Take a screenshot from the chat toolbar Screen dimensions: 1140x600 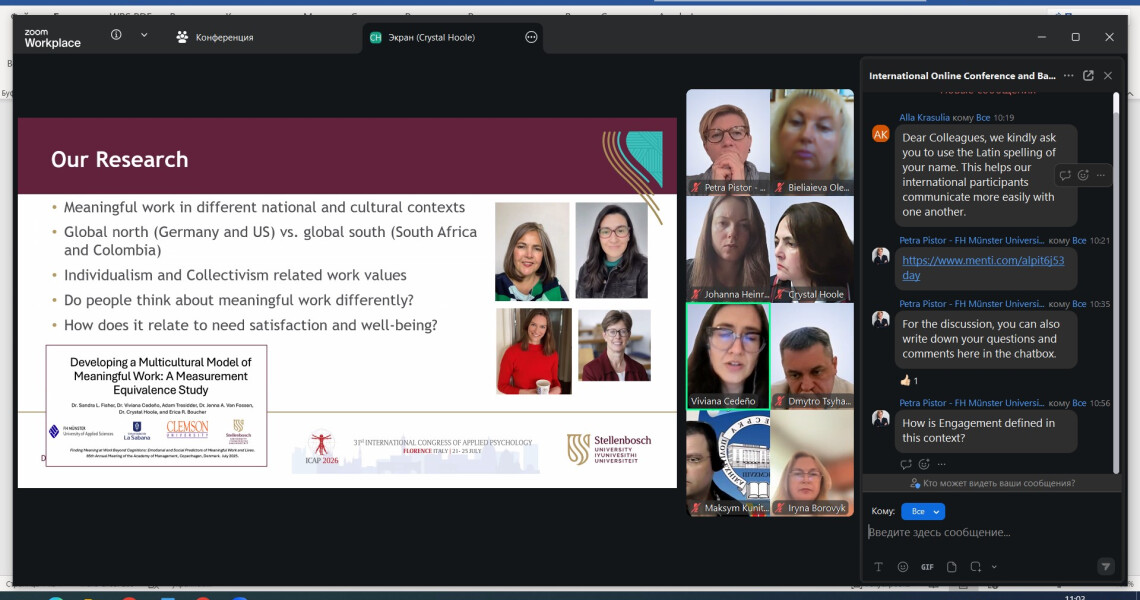(x=976, y=567)
